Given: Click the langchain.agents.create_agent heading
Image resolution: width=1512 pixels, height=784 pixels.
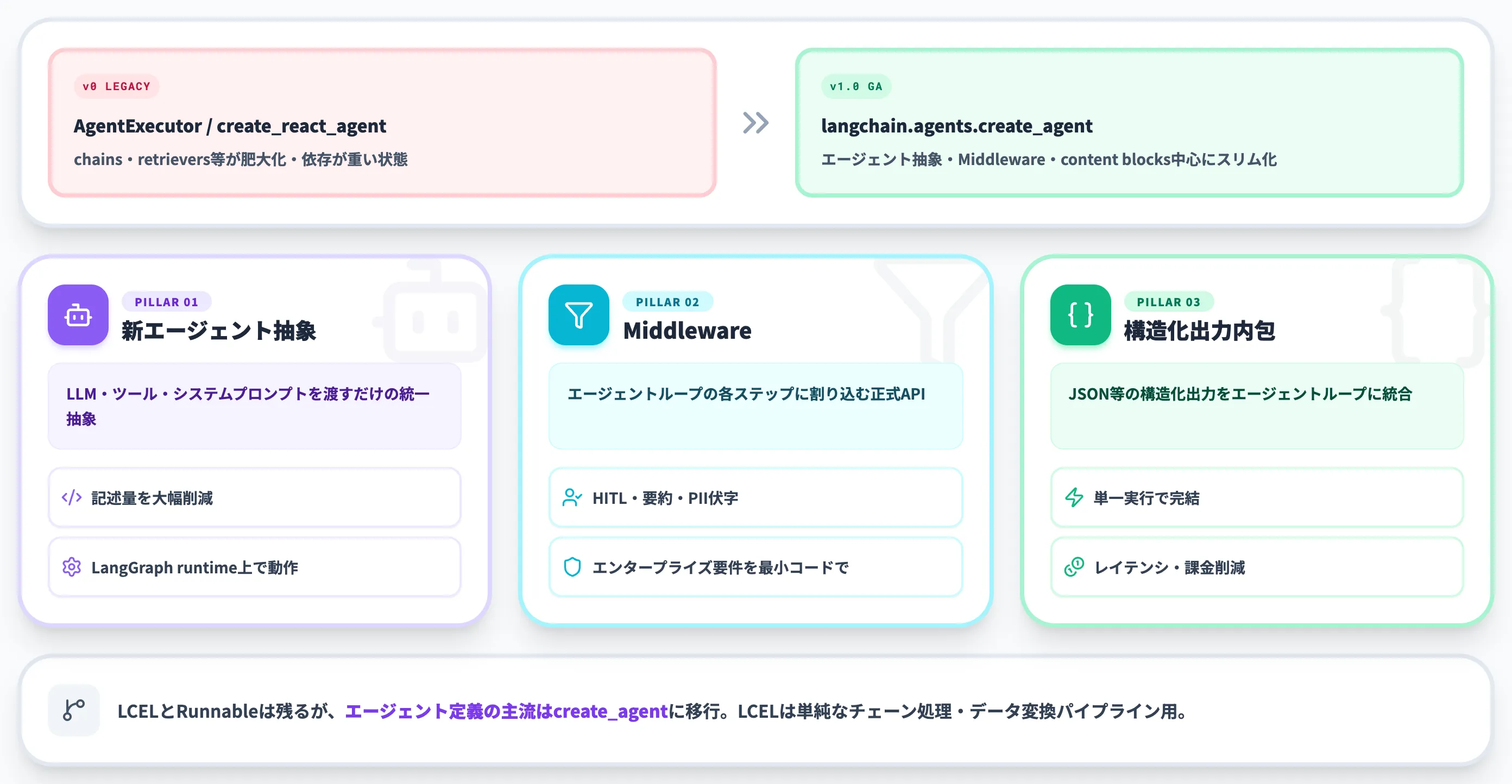Looking at the screenshot, I should (x=957, y=125).
